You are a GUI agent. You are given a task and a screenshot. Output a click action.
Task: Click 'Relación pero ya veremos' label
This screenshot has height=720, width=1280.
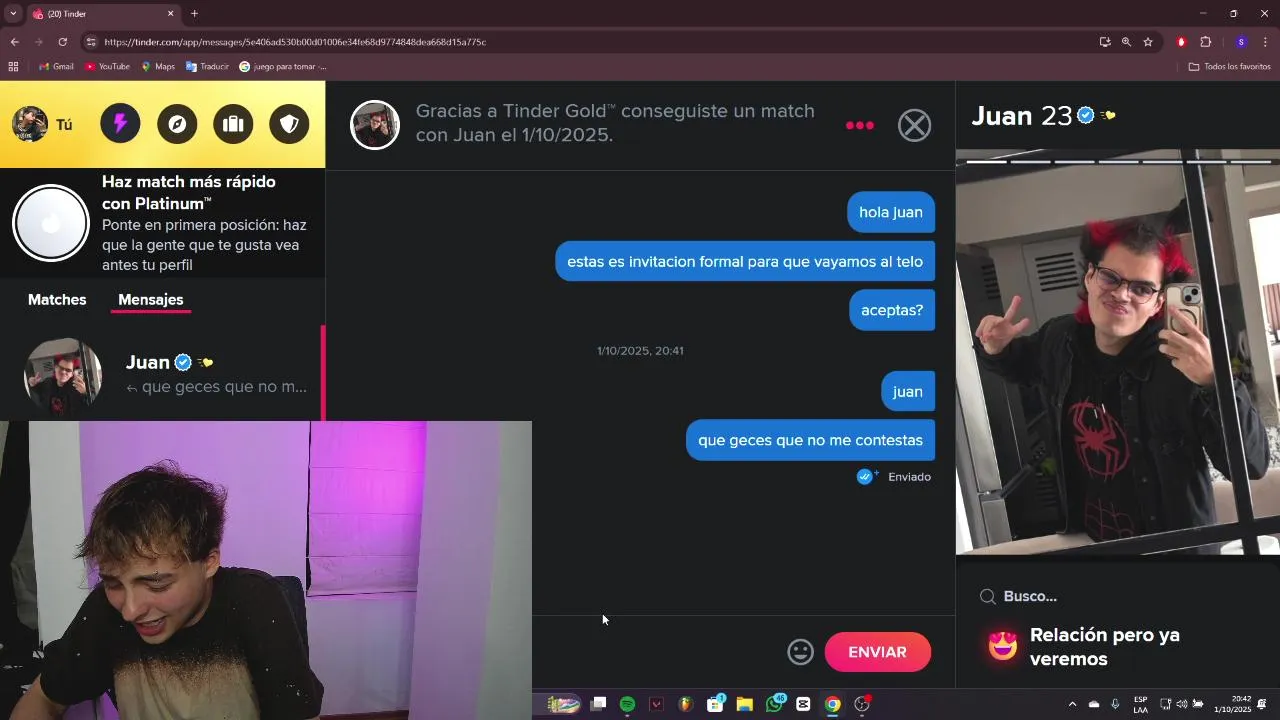click(1105, 647)
